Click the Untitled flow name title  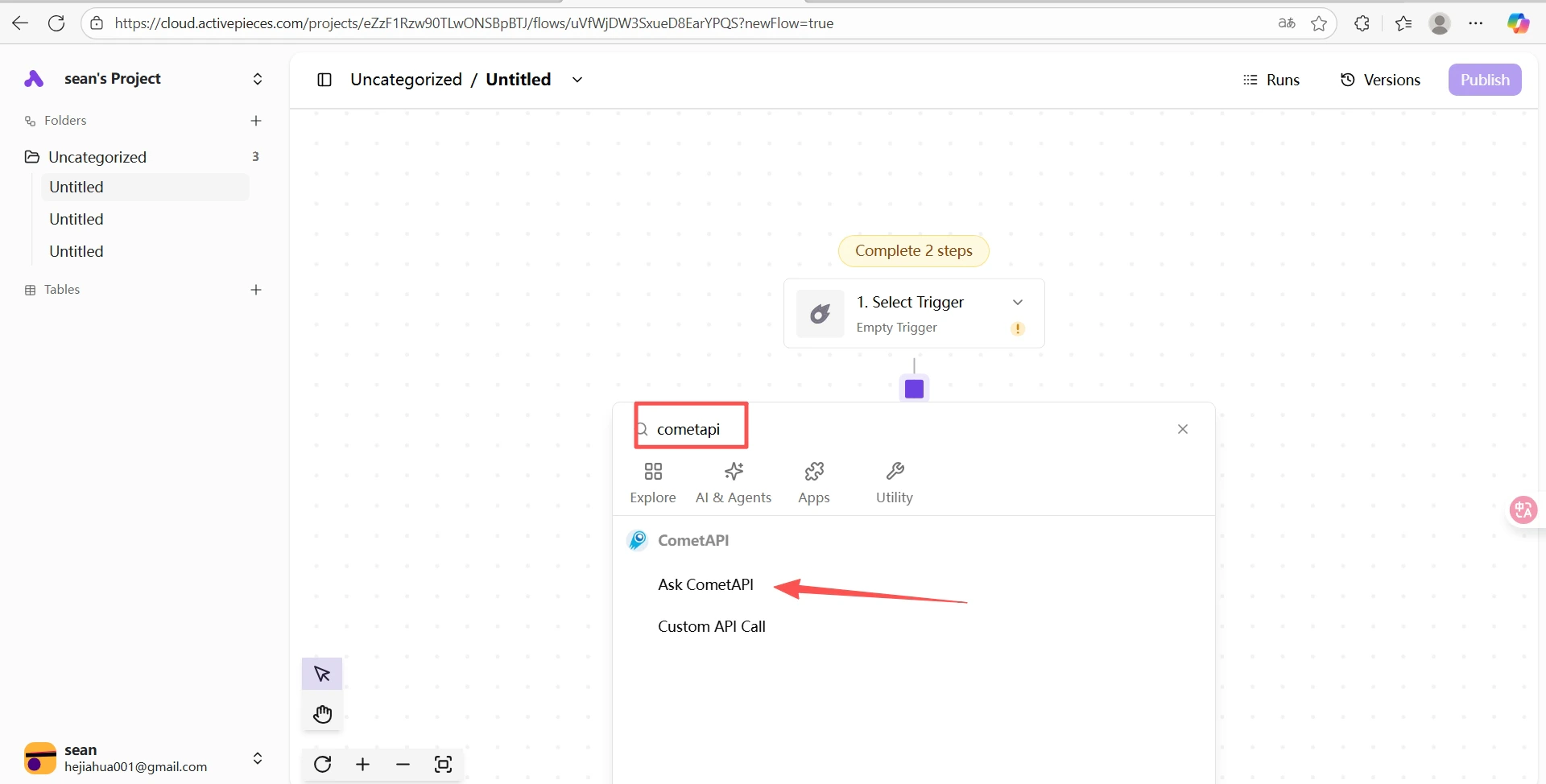519,80
